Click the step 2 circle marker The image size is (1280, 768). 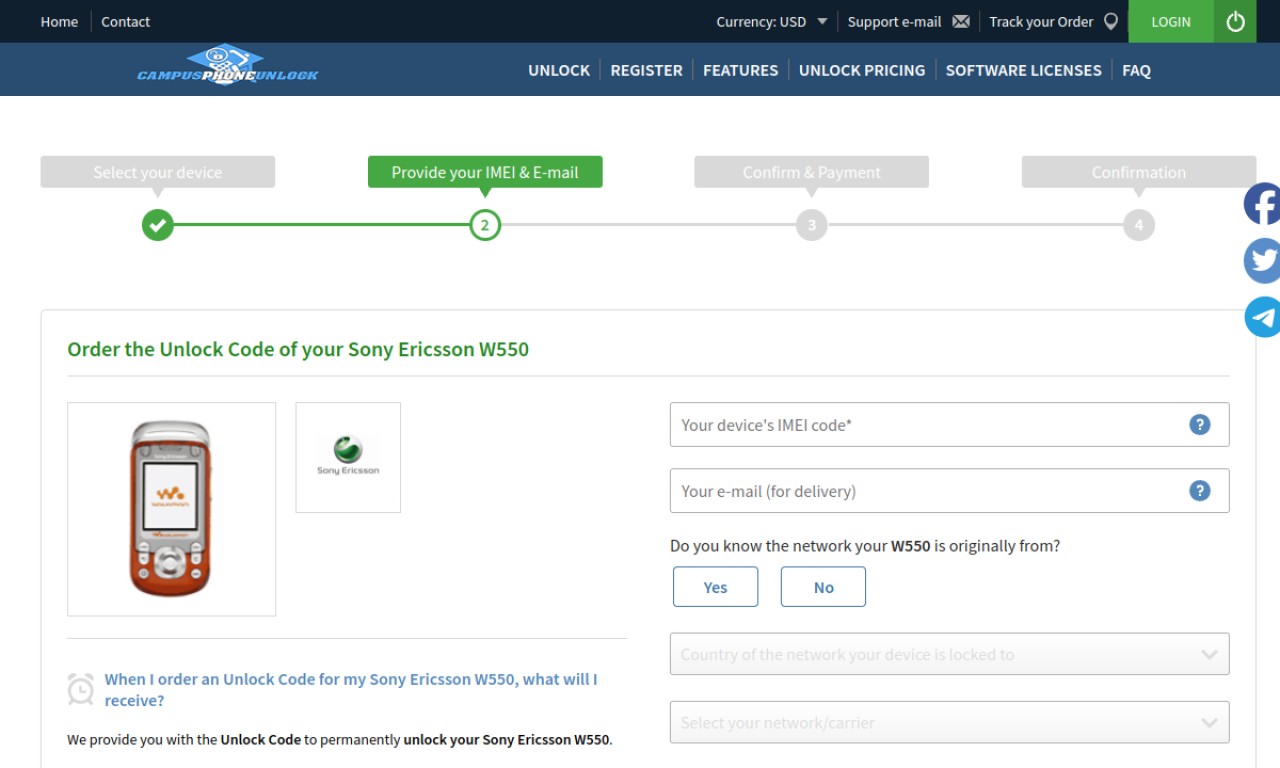pyautogui.click(x=485, y=225)
